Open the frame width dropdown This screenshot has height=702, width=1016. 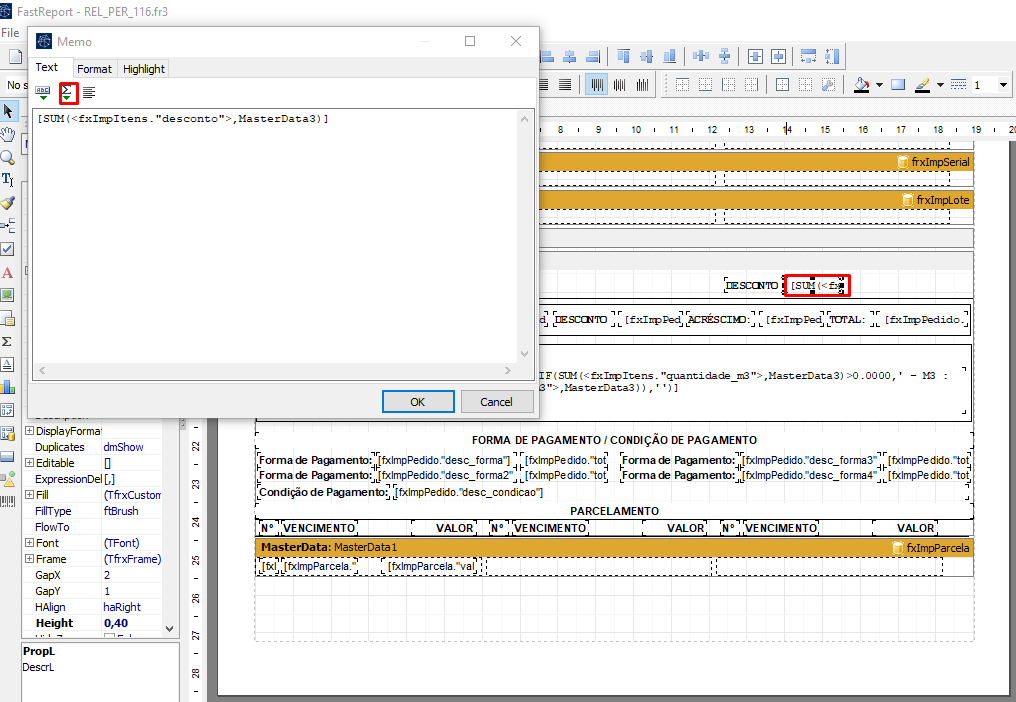point(1003,85)
